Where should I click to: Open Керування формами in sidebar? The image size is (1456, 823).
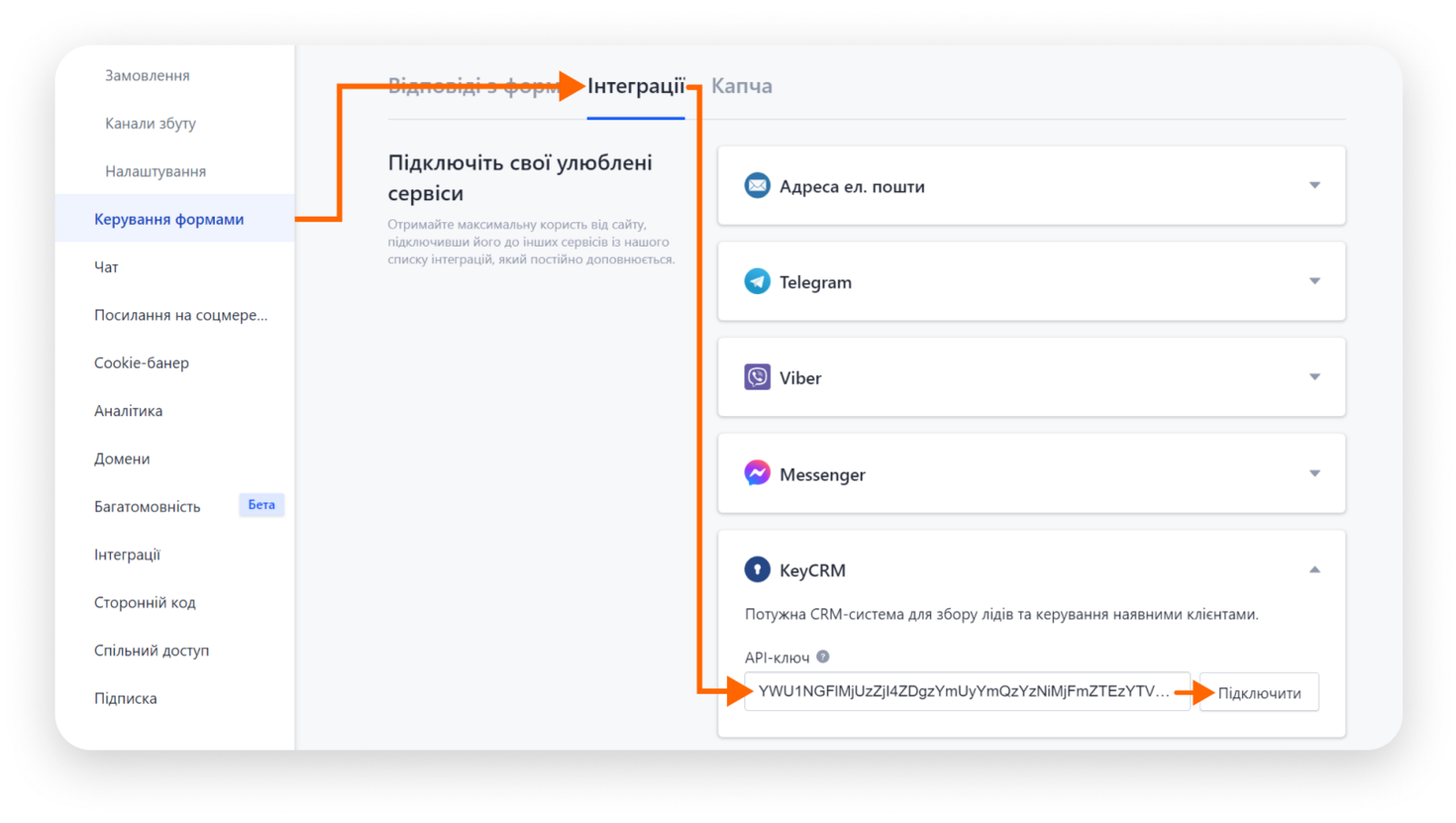(x=169, y=219)
